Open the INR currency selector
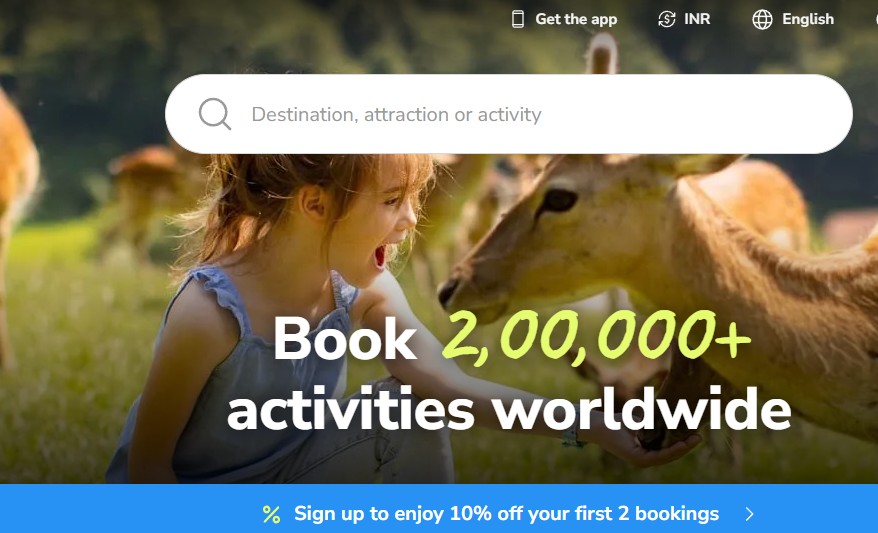 pos(697,19)
